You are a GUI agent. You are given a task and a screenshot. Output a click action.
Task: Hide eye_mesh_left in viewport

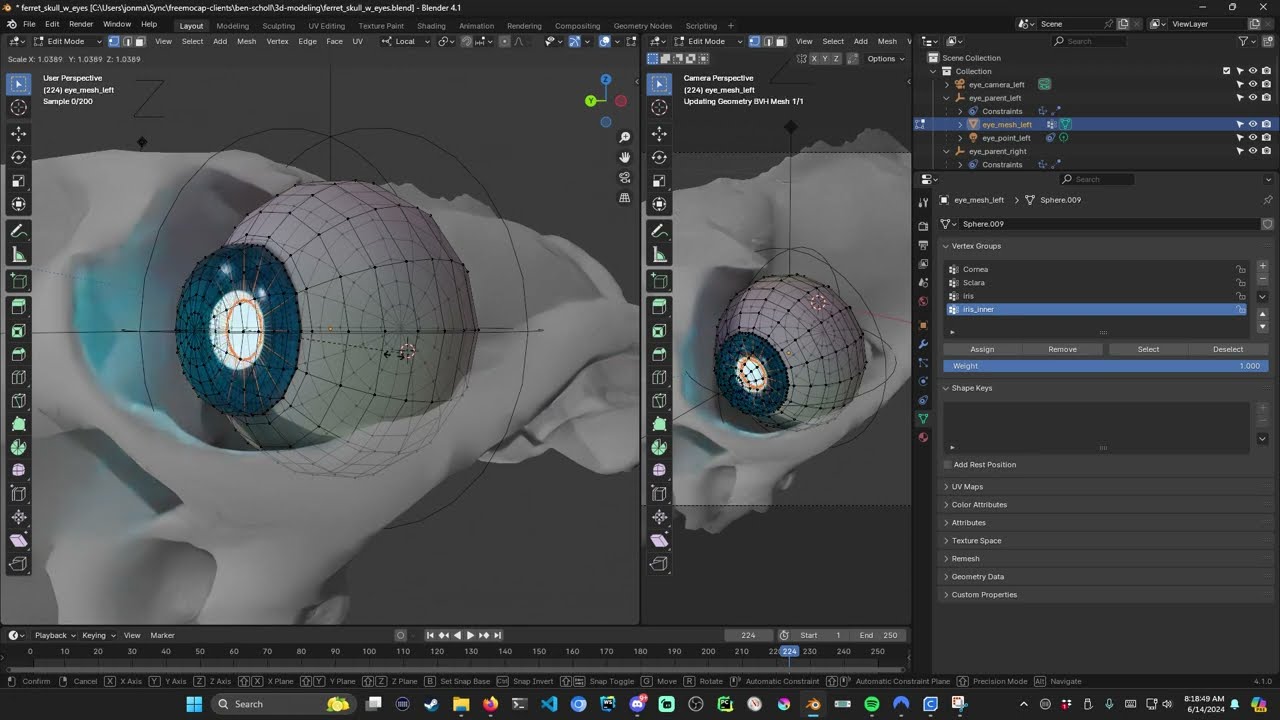pyautogui.click(x=1252, y=125)
